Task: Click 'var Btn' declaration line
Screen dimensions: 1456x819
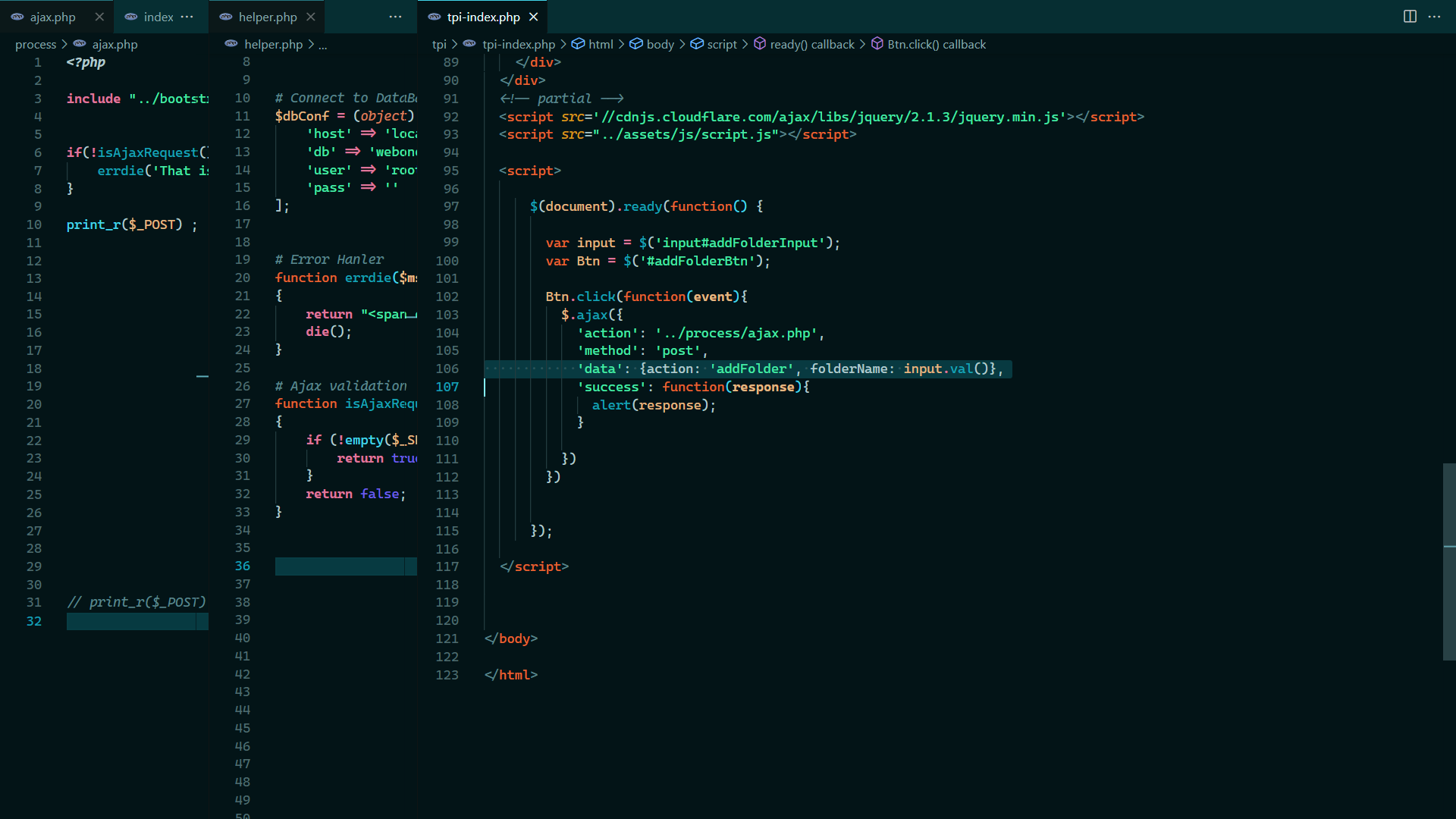Action: point(658,261)
